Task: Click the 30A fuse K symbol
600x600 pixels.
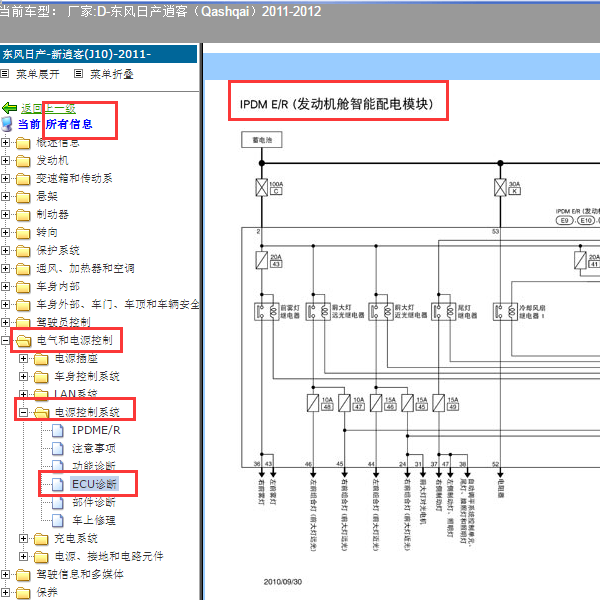Action: (500, 188)
